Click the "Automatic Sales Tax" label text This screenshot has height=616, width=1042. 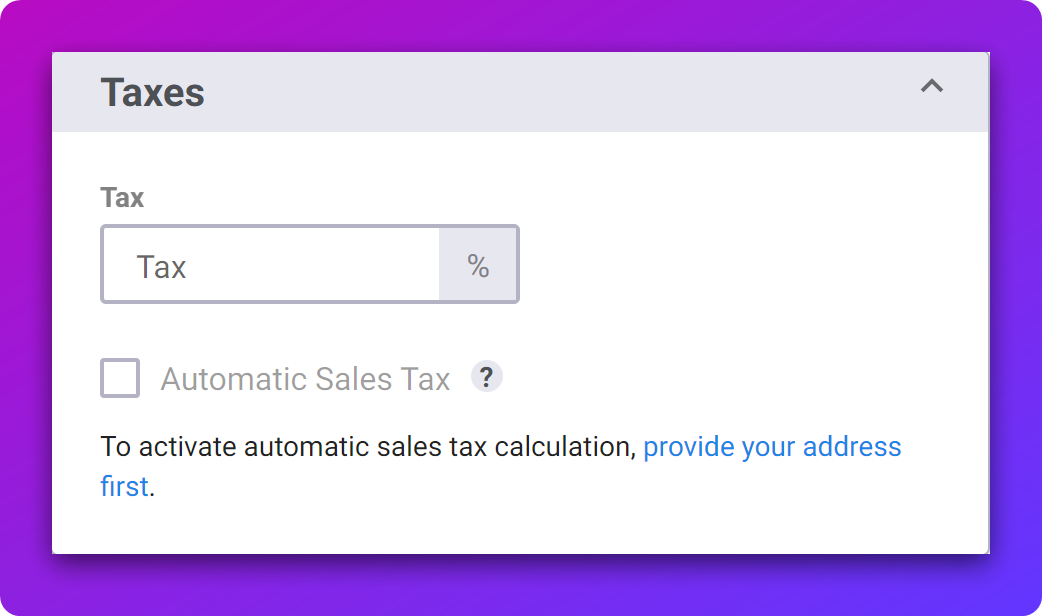[x=305, y=379]
